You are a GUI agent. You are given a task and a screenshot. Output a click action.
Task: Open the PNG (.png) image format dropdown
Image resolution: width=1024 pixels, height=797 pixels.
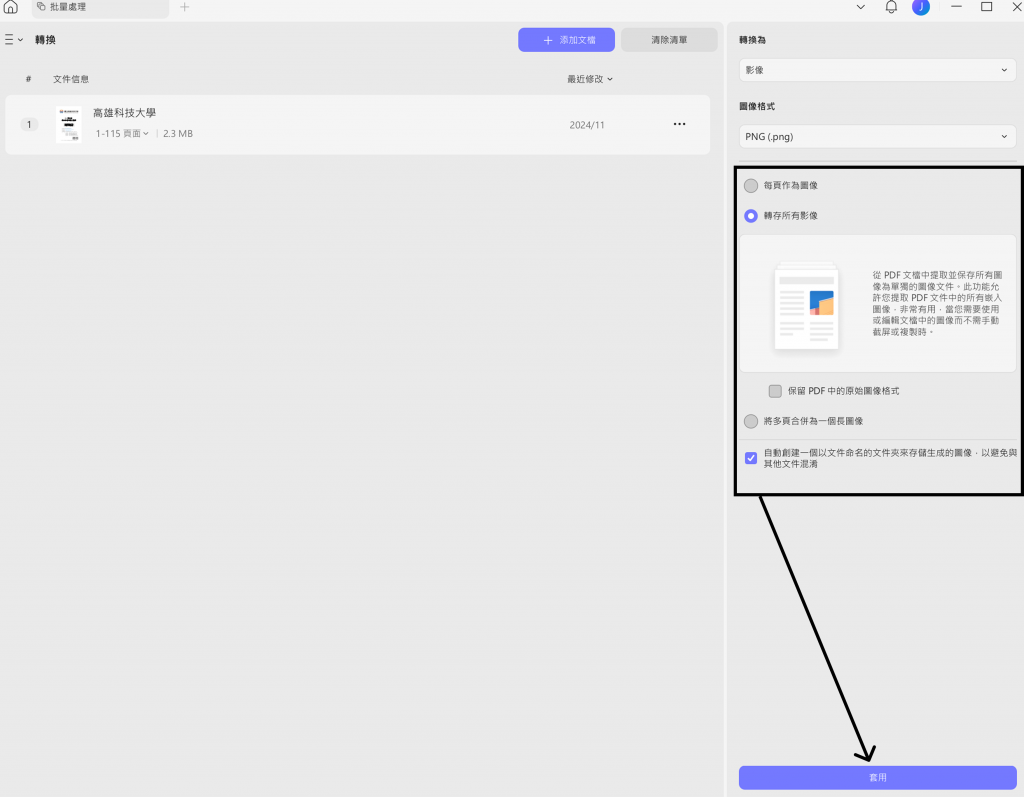[877, 137]
